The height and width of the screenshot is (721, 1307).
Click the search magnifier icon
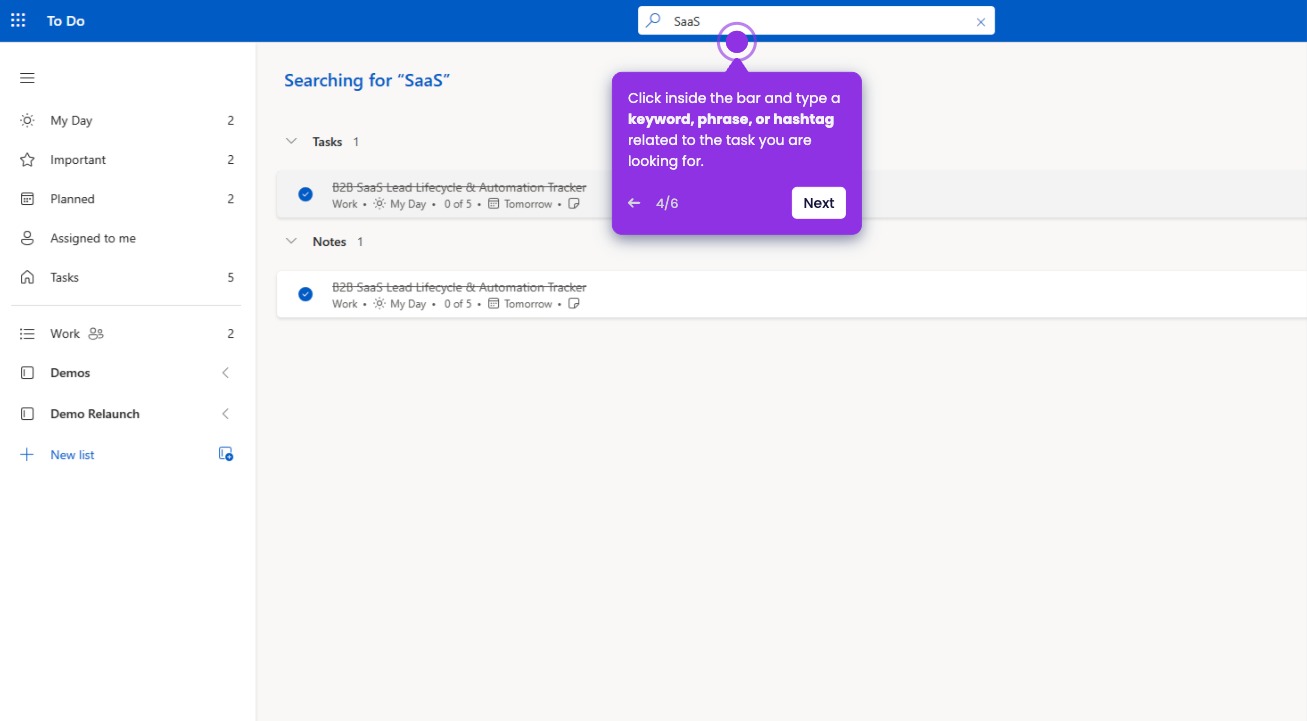(x=653, y=20)
